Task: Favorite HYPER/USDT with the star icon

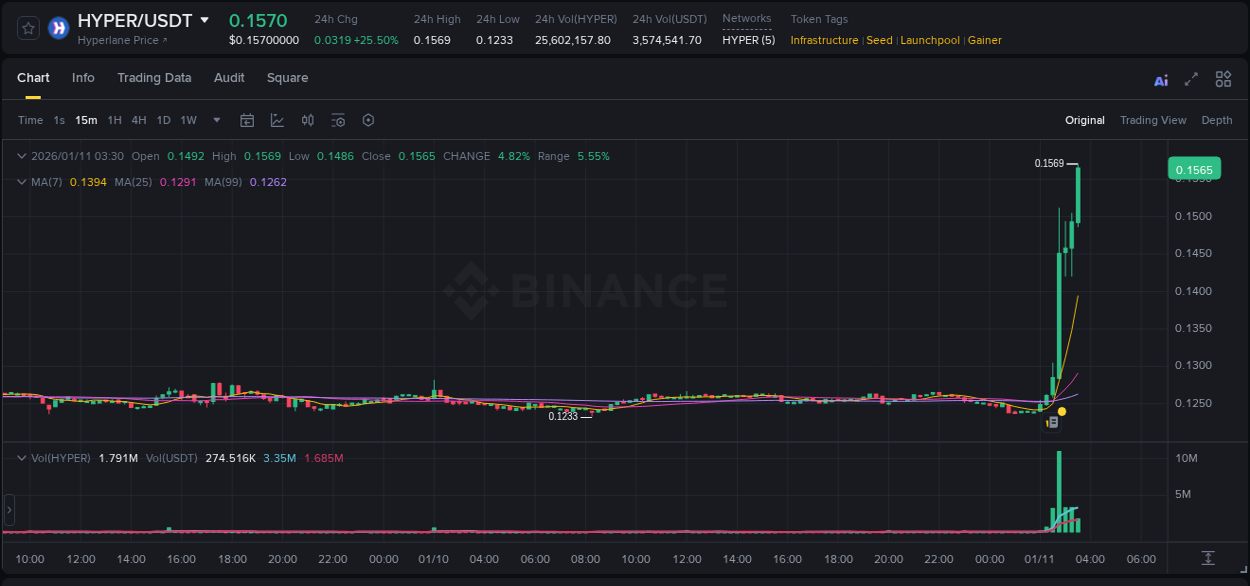Action: [27, 27]
